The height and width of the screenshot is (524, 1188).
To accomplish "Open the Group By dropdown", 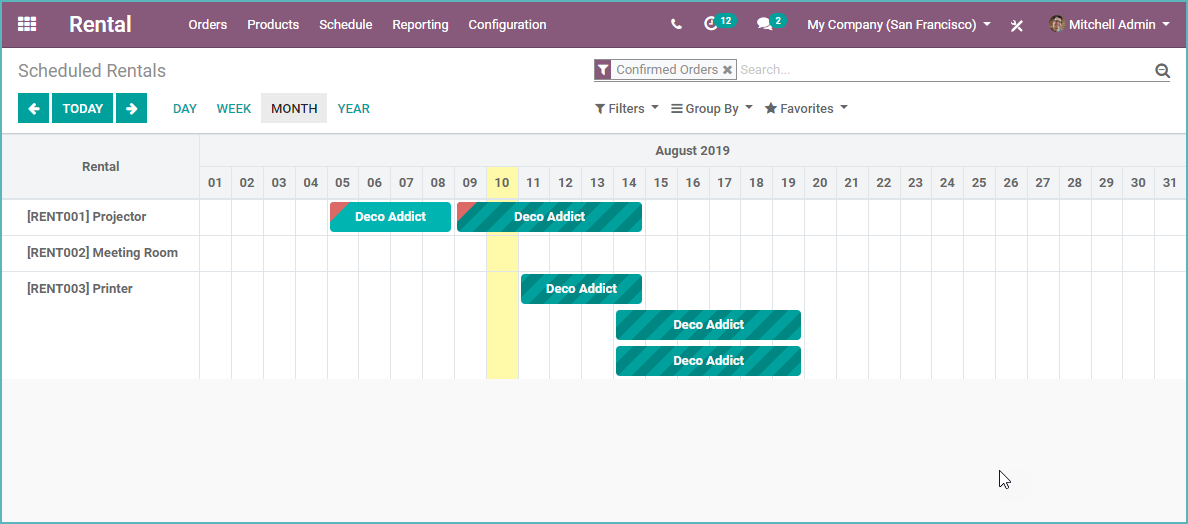I will point(712,108).
